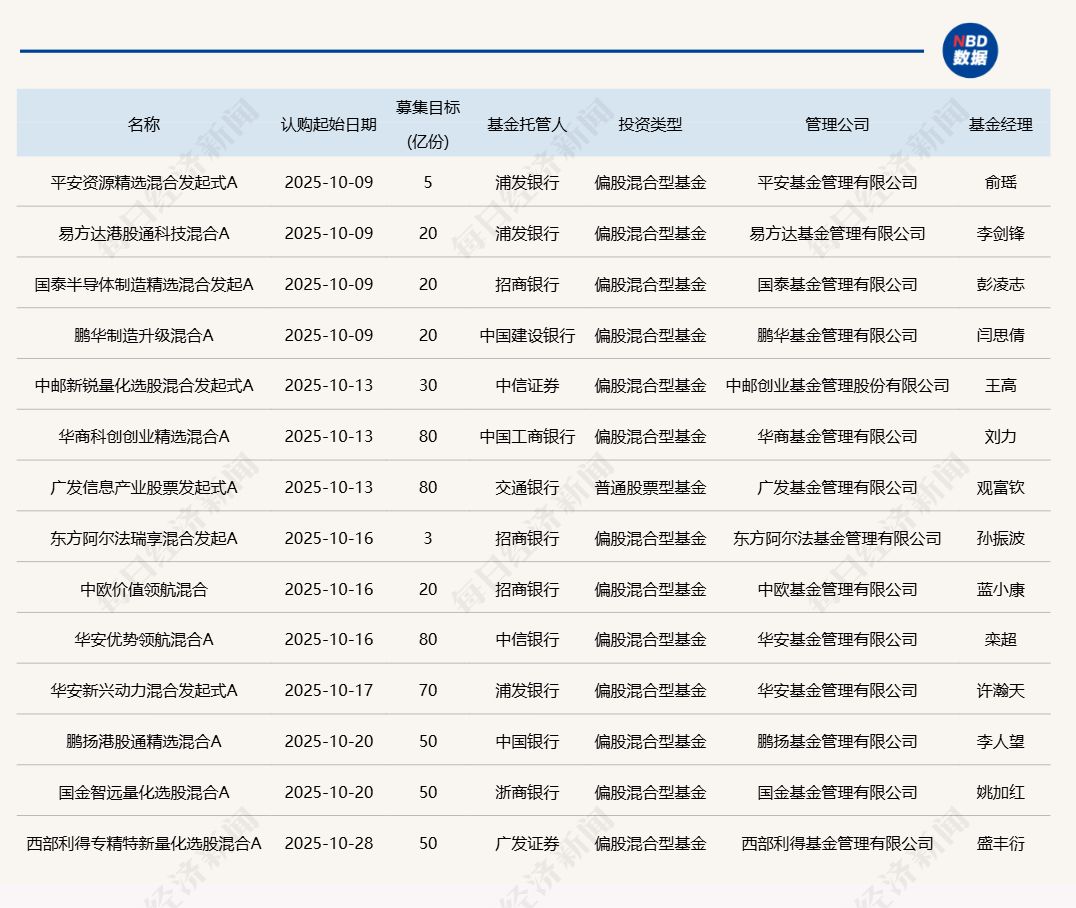Viewport: 1076px width, 908px height.
Task: Select 中欧价值领航混合 fund name
Action: 144,590
